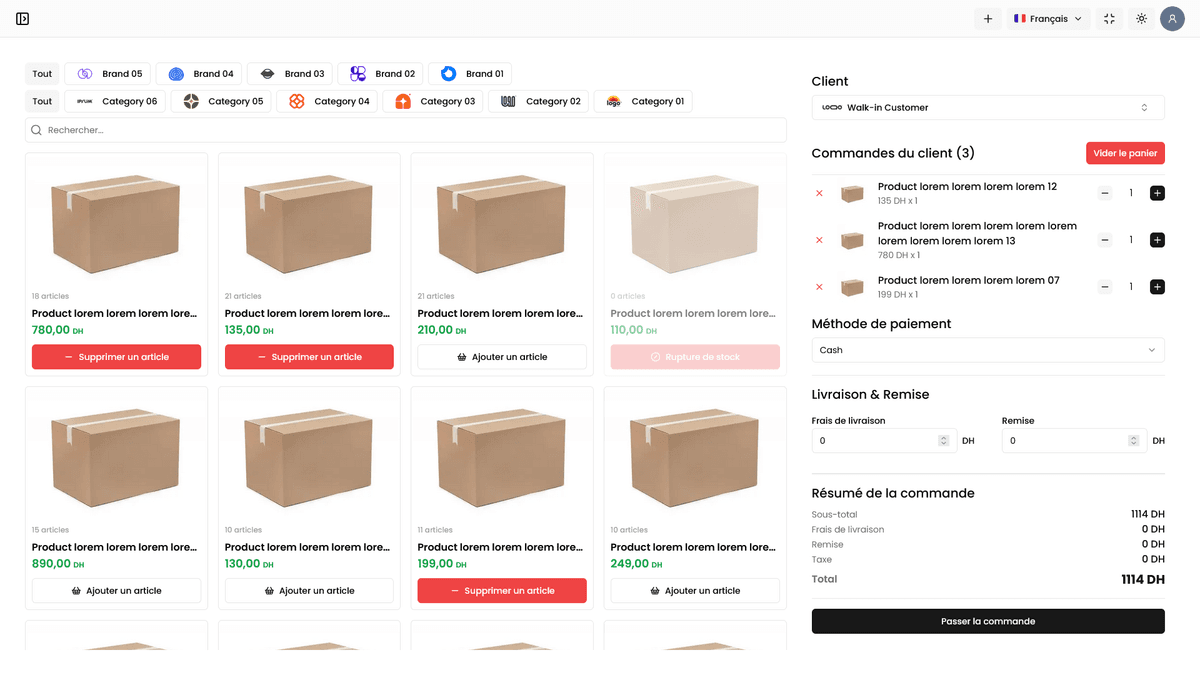Exit fullscreen with the minimize icon

tap(1109, 18)
